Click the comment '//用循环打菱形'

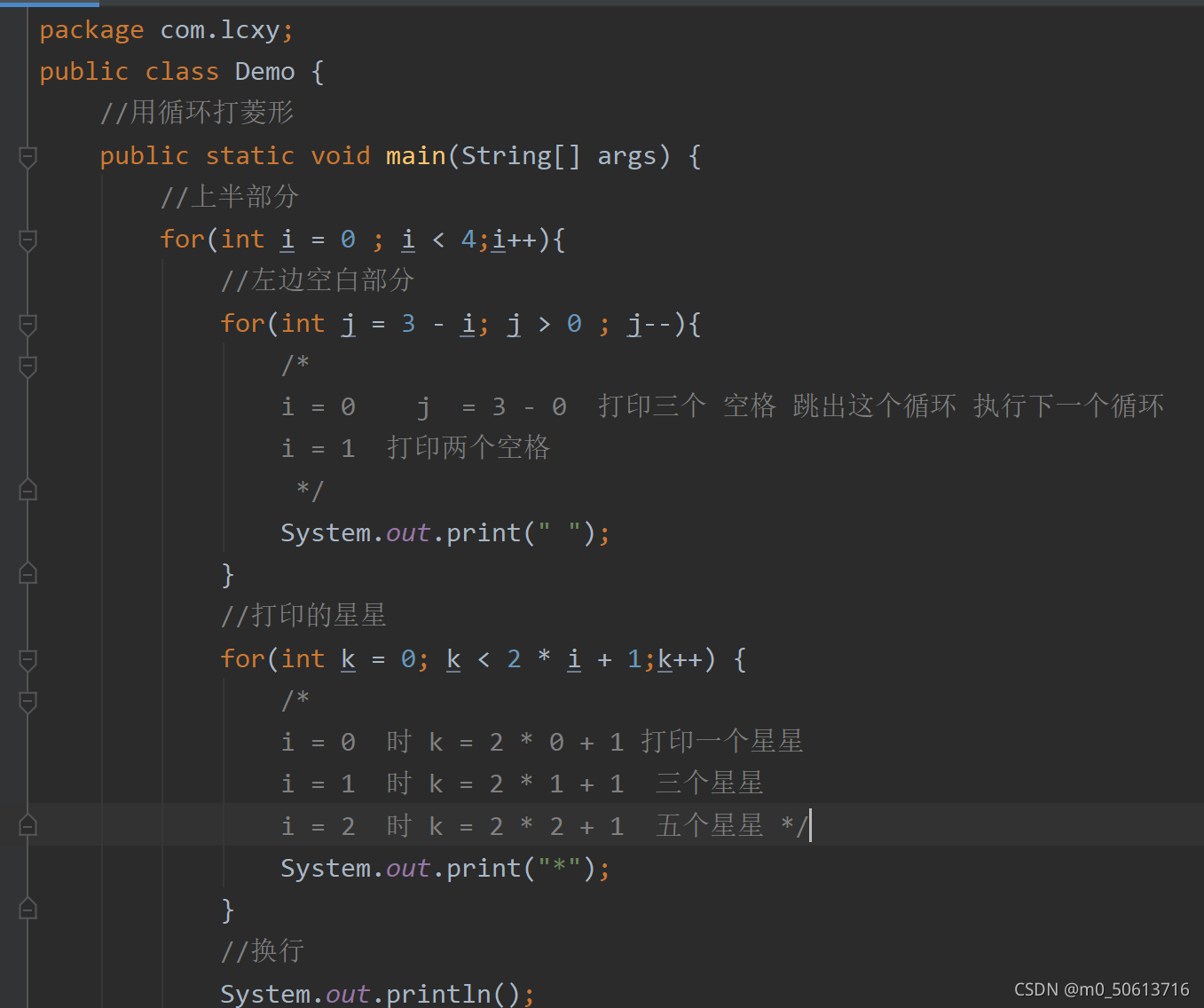[x=197, y=113]
